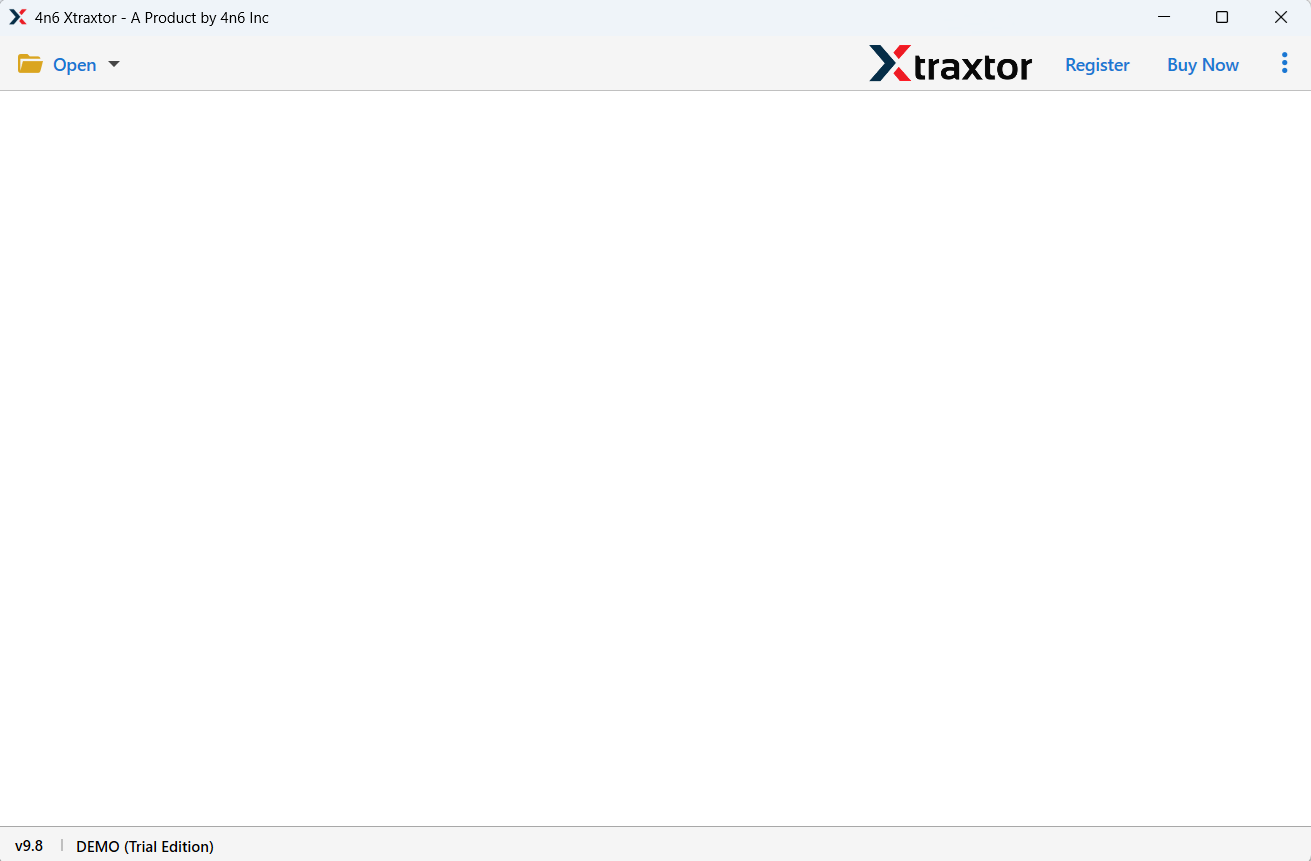Reveal open options with the chevron
Viewport: 1311px width, 861px height.
pyautogui.click(x=113, y=64)
